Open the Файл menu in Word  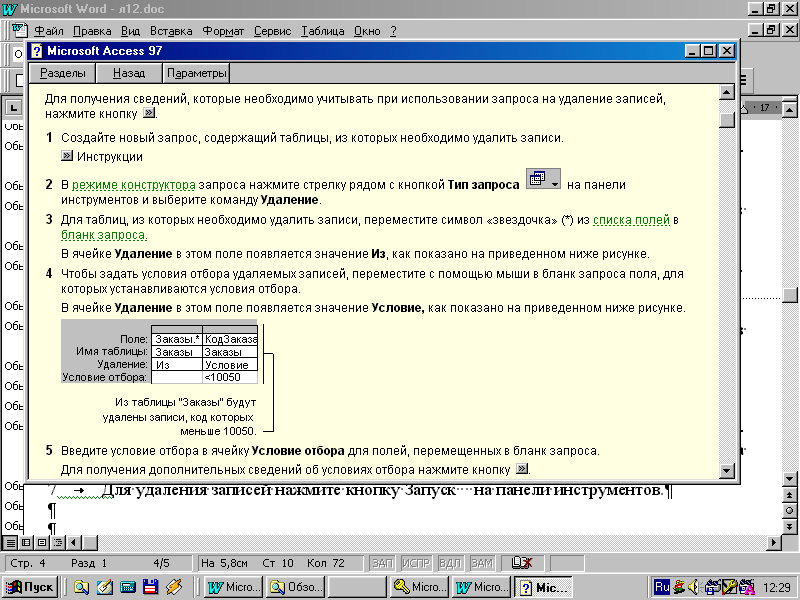click(x=48, y=31)
